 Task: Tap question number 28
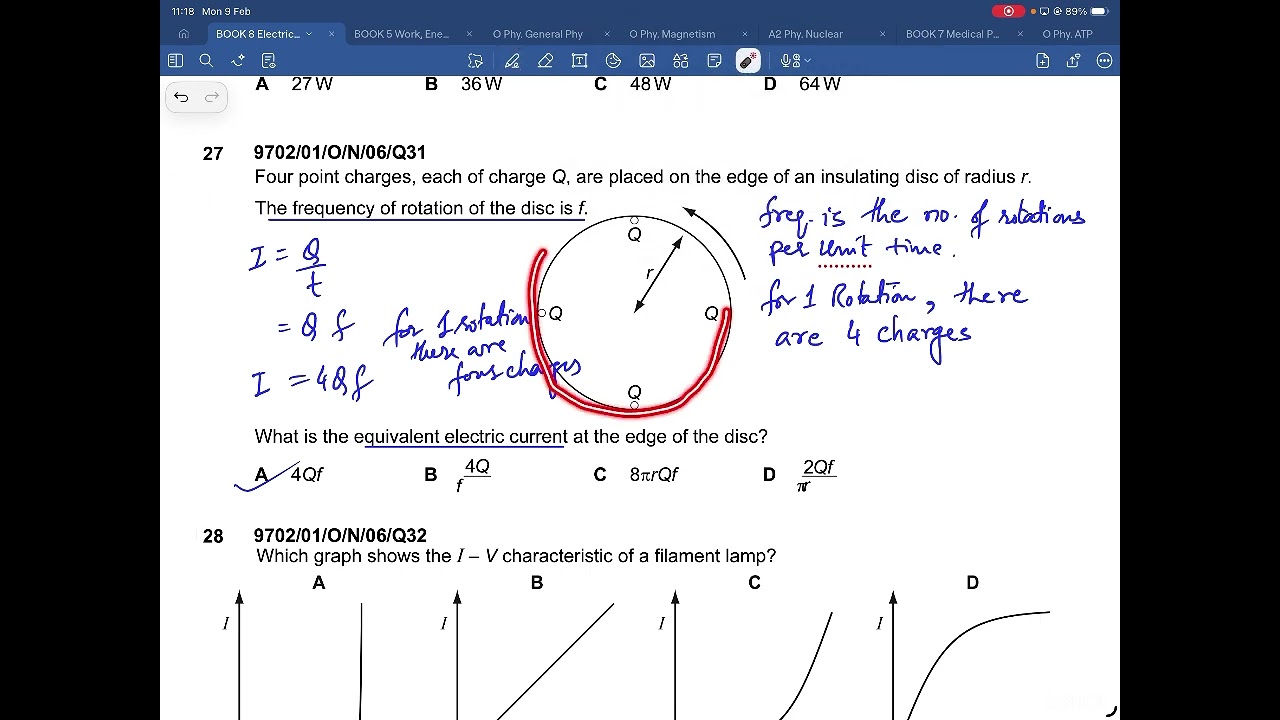click(213, 537)
